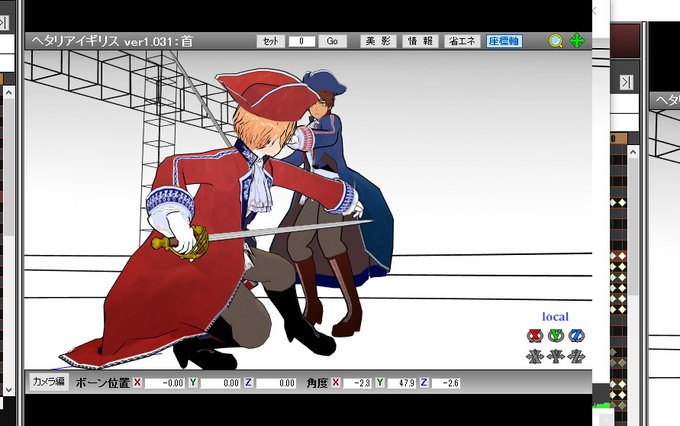Image resolution: width=680 pixels, height=426 pixels.
Task: Select the gray Z move-axis arrows icon
Action: [x=576, y=357]
